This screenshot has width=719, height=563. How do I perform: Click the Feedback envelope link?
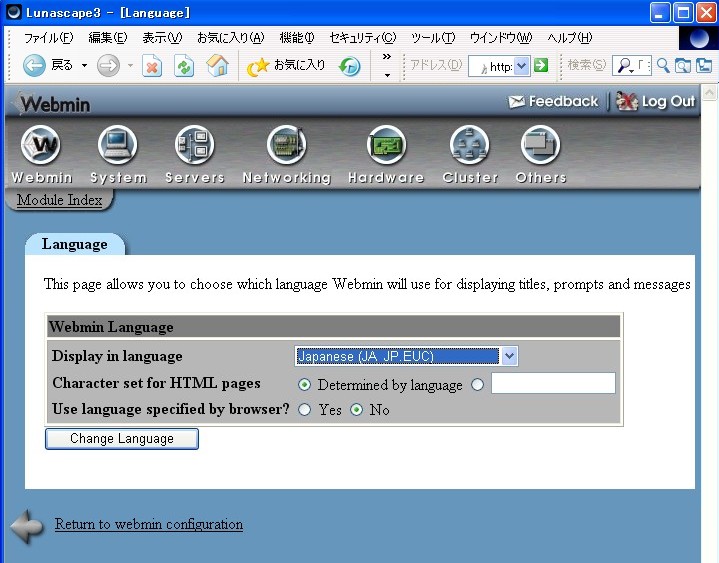[516, 101]
